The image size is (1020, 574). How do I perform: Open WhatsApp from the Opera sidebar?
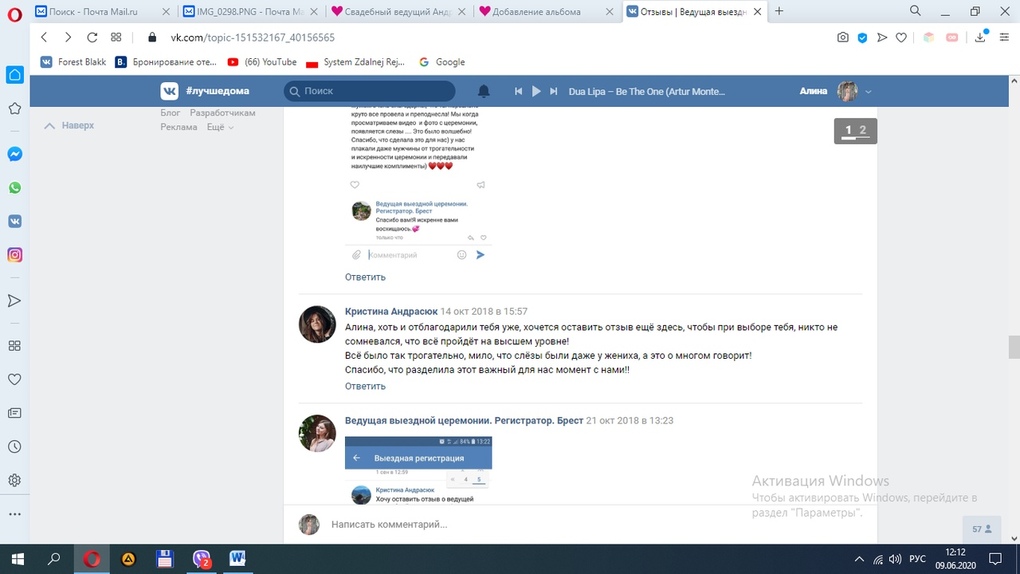pyautogui.click(x=15, y=188)
